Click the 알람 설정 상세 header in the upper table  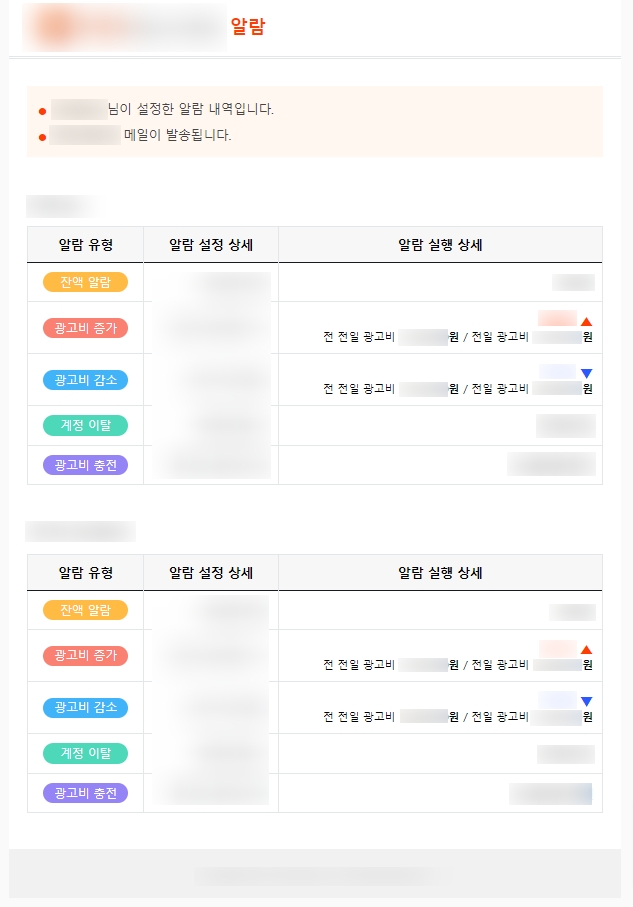point(211,245)
